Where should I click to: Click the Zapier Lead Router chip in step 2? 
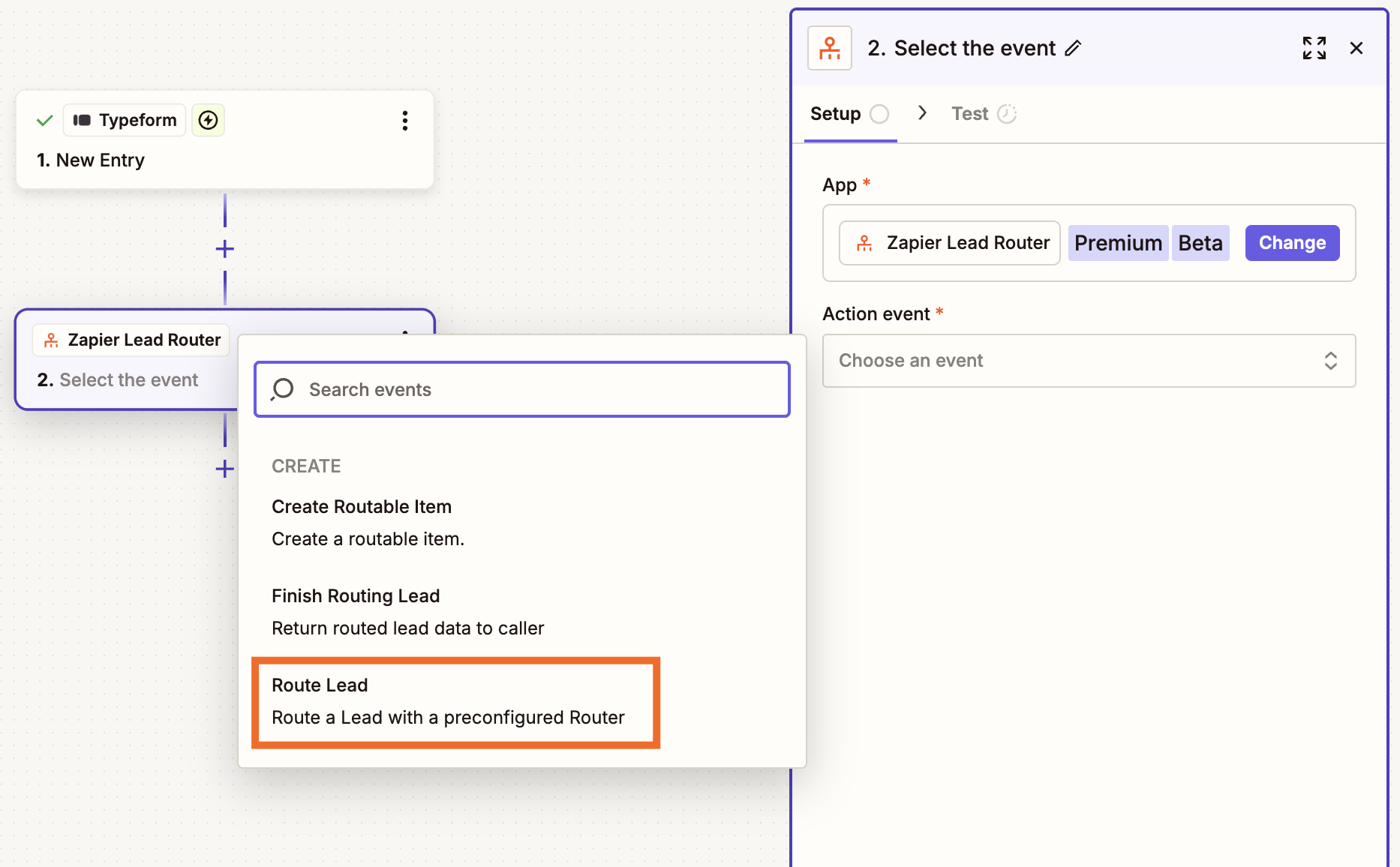coord(131,340)
